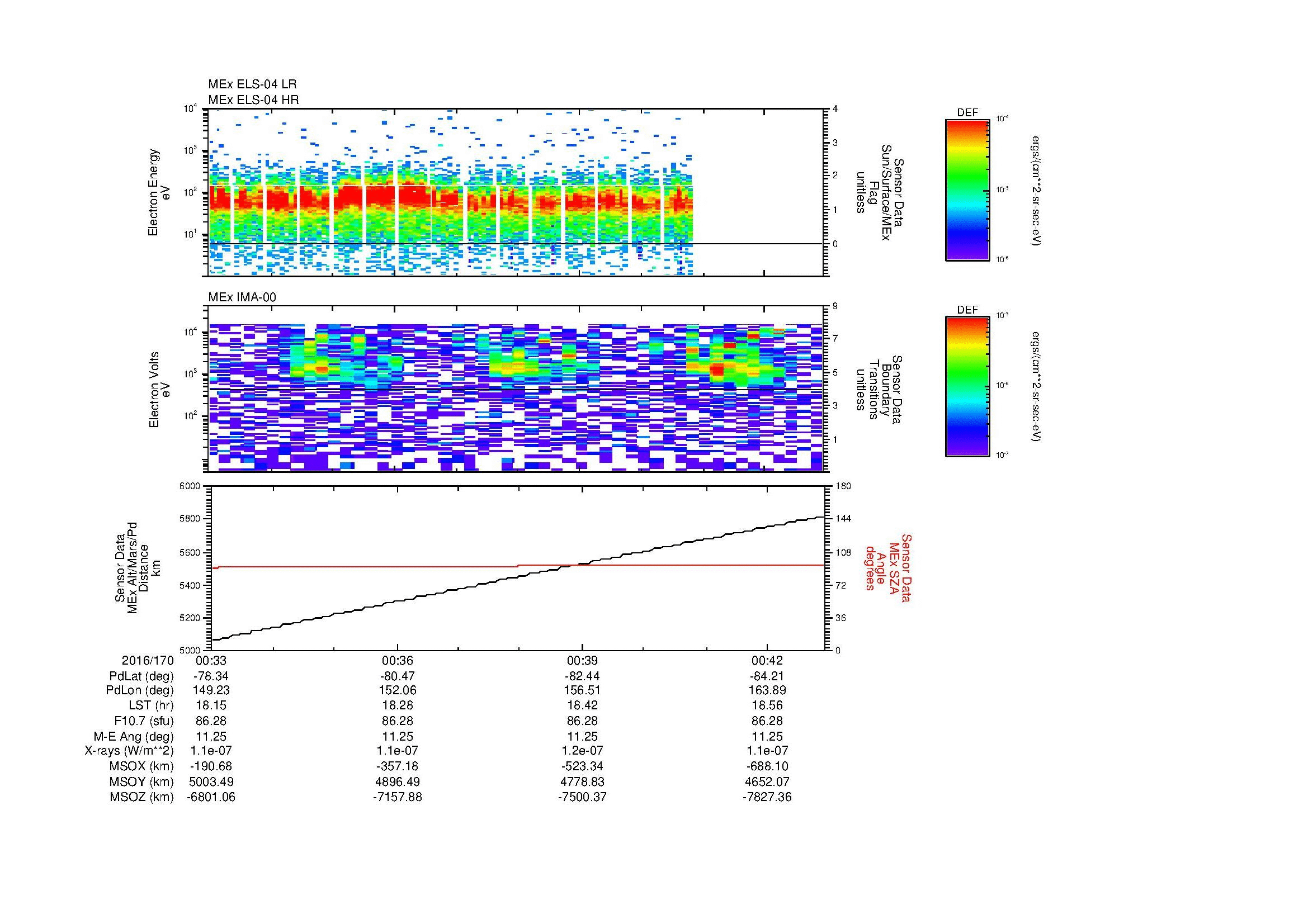Click the 144 tick on the SZA axis
The width and height of the screenshot is (1308, 924).
click(x=843, y=519)
